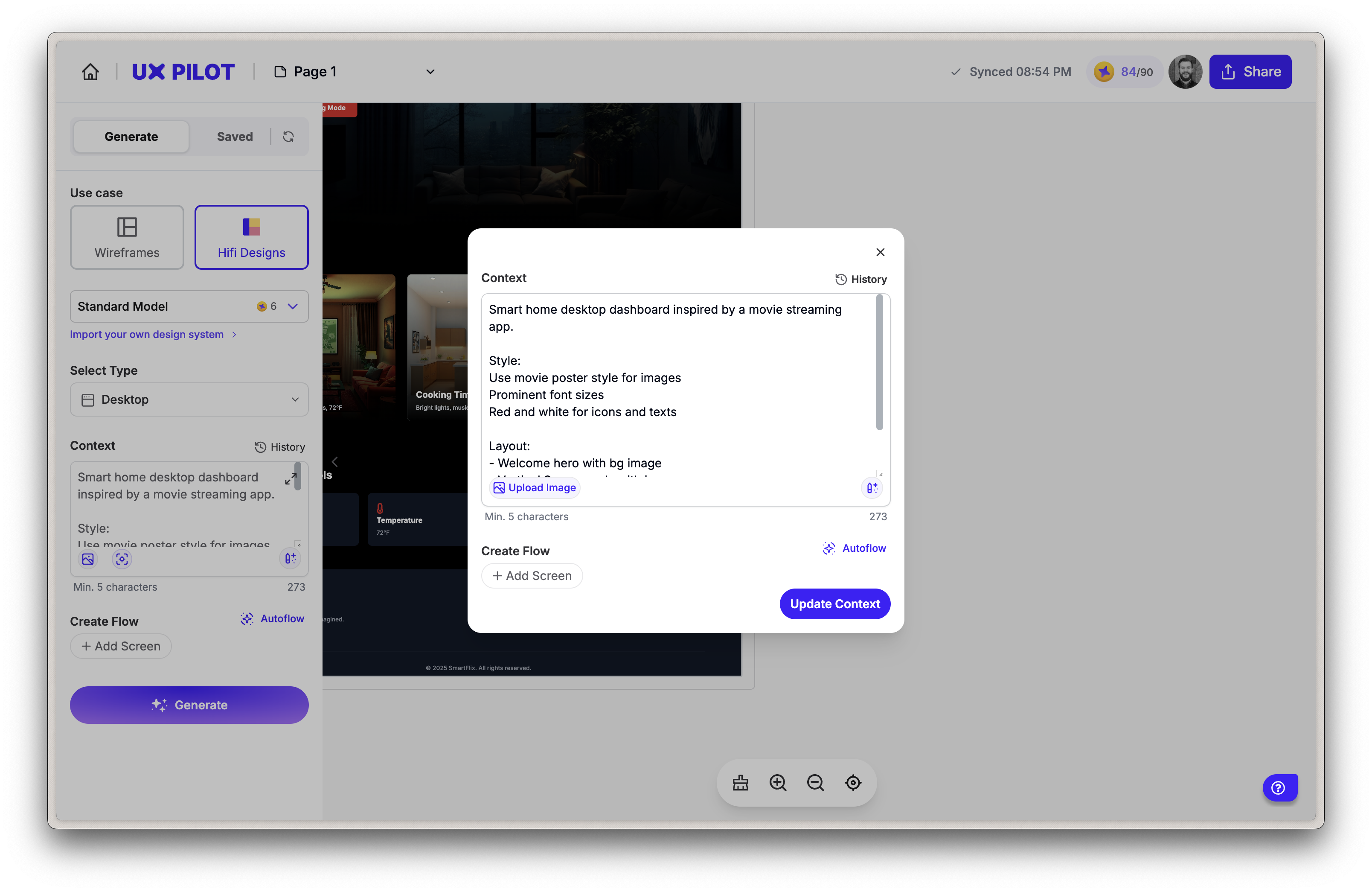Open the Page 1 dropdown chevron
This screenshot has height=892, width=1372.
coord(430,72)
